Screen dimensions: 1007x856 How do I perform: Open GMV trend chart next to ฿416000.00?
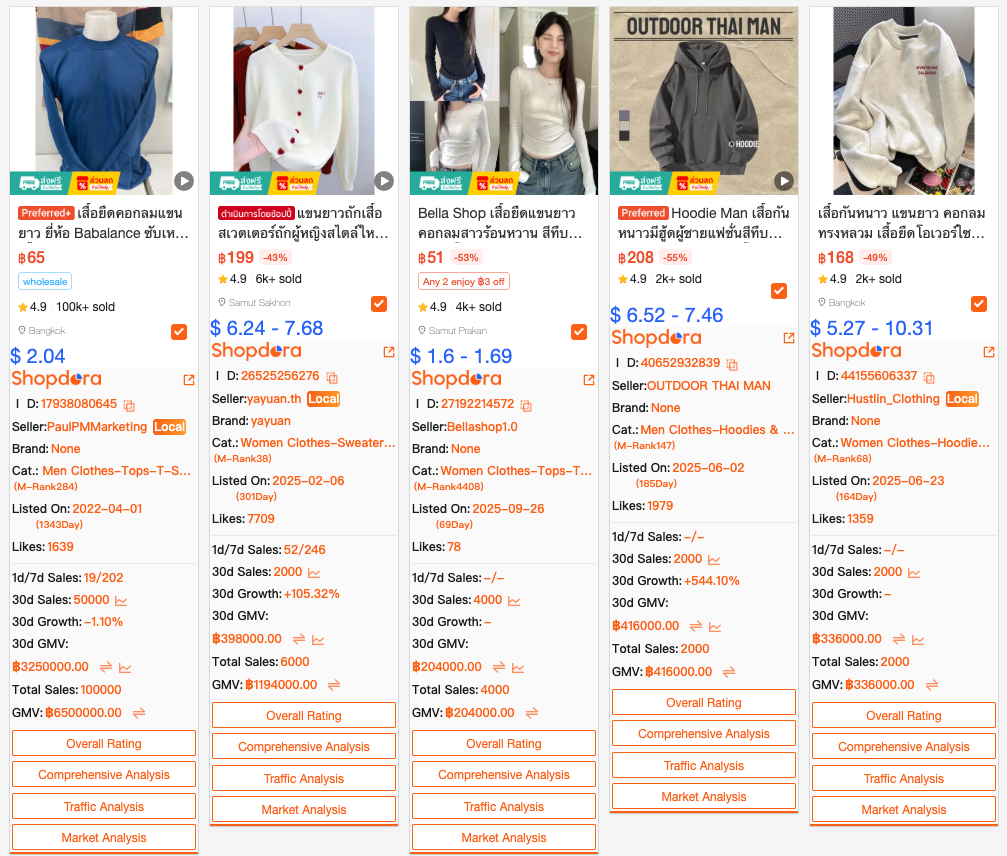tap(715, 626)
